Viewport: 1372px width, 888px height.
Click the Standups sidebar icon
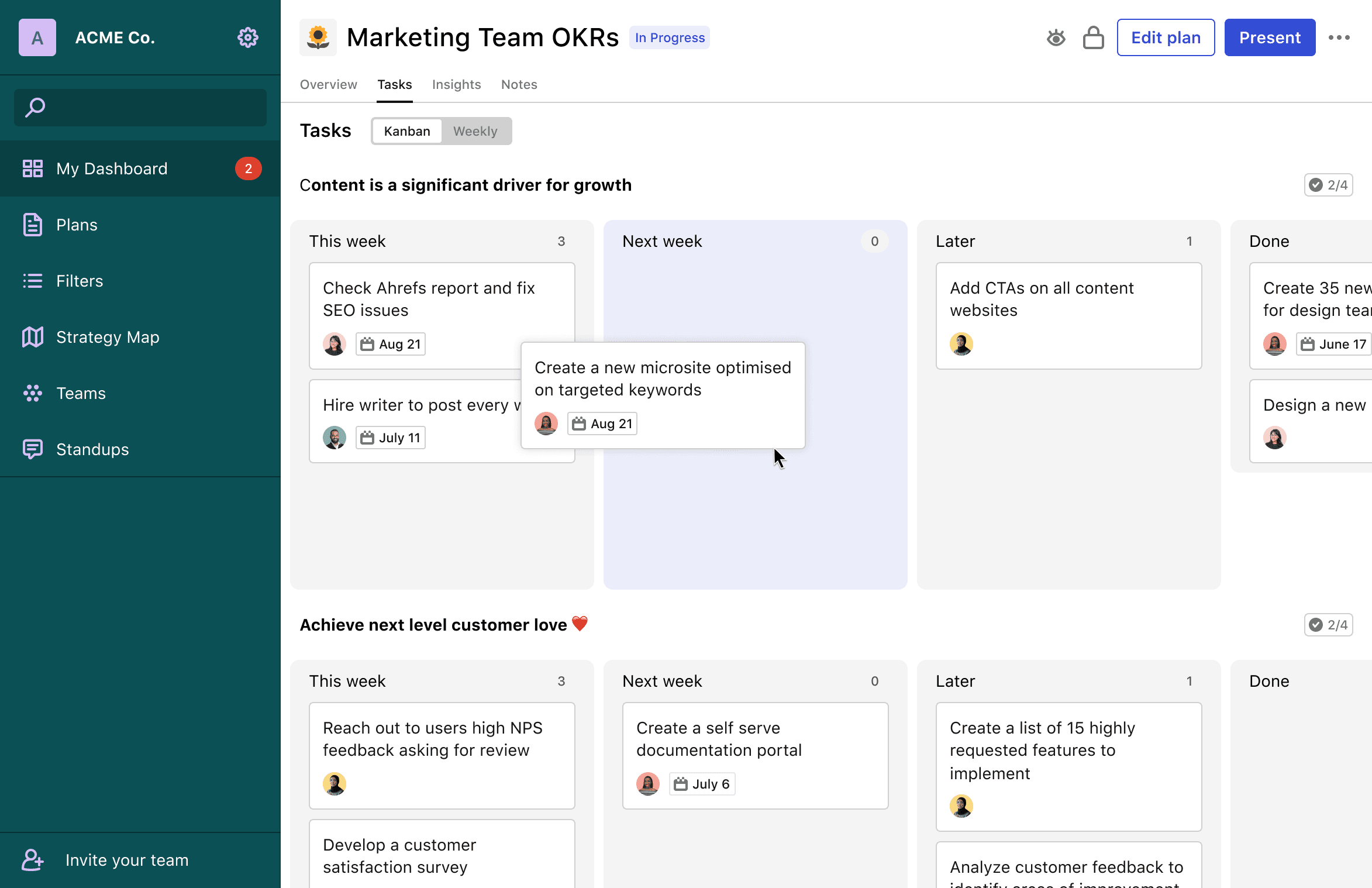click(33, 449)
